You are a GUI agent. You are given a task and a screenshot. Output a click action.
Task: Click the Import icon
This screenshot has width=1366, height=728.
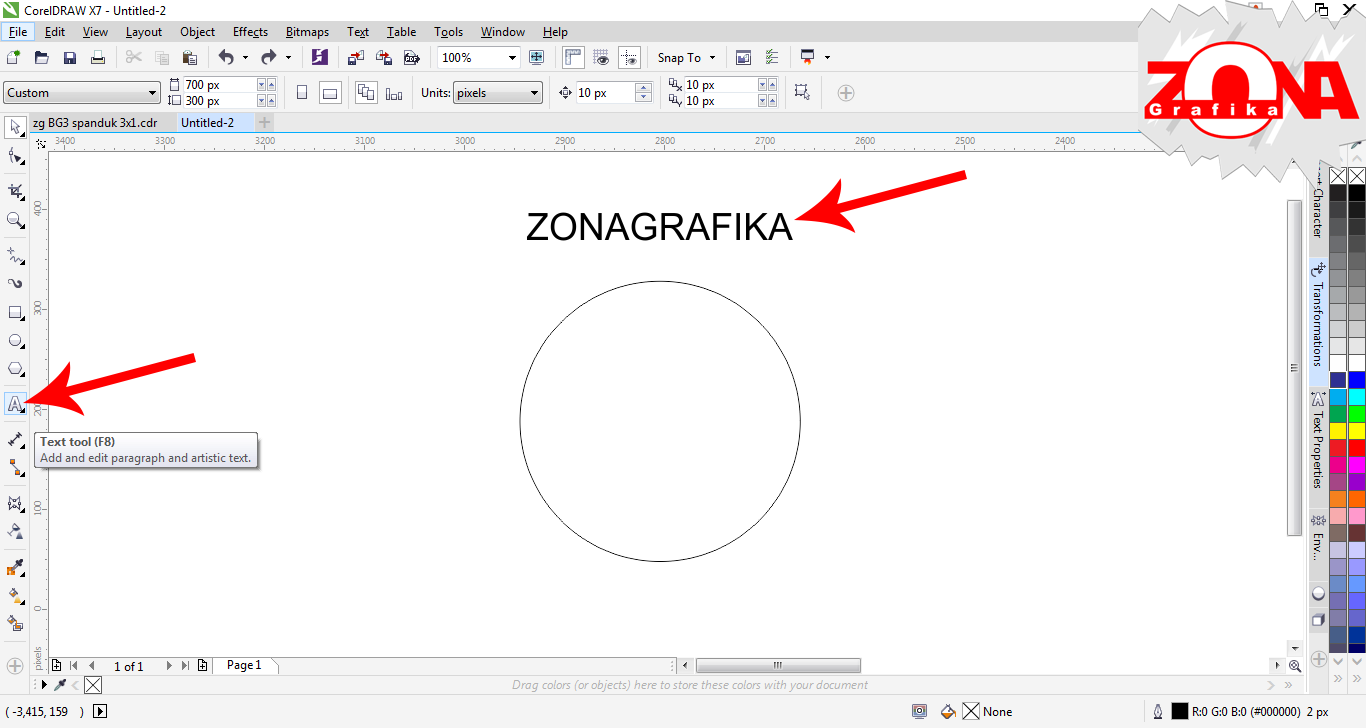(x=357, y=58)
